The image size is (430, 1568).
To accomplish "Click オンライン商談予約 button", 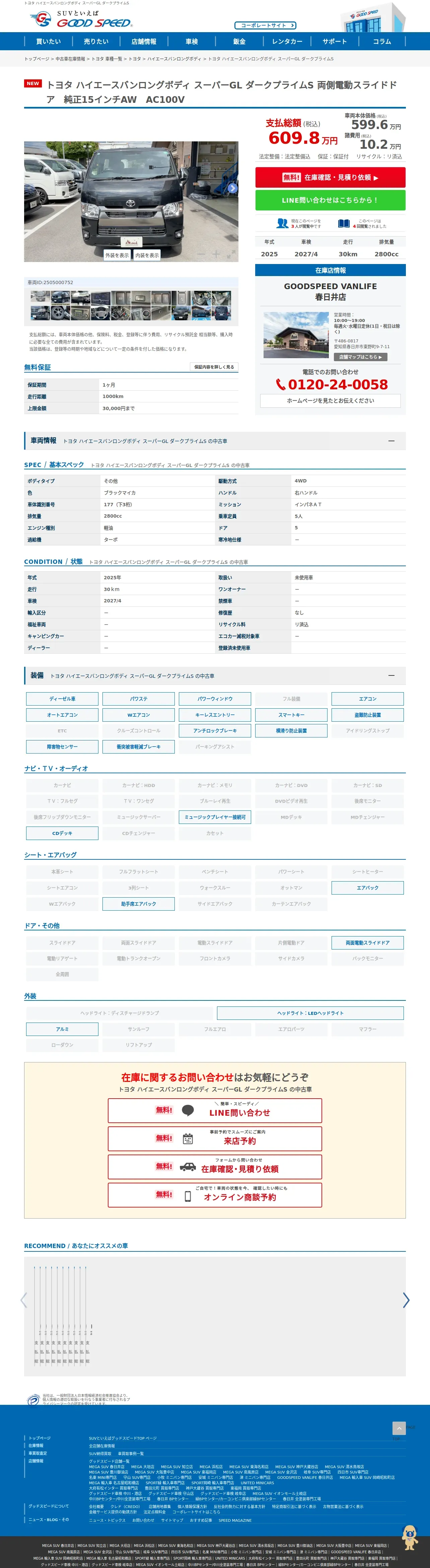I will 215,1195.
